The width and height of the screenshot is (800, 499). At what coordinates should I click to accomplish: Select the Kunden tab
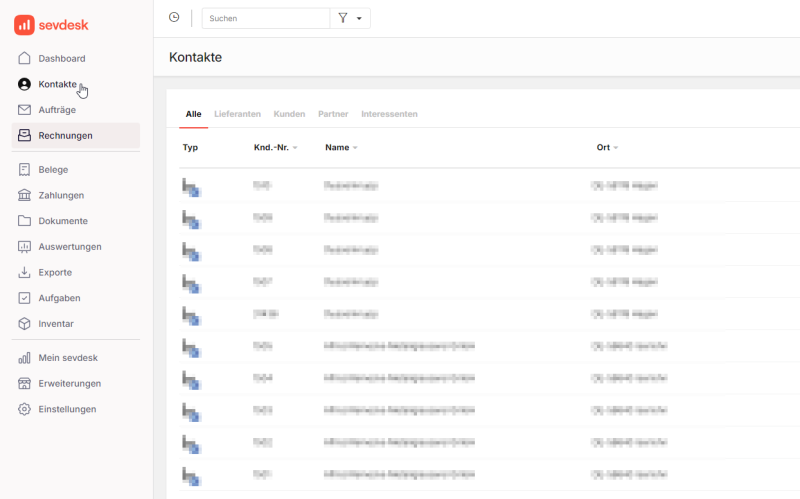click(289, 114)
